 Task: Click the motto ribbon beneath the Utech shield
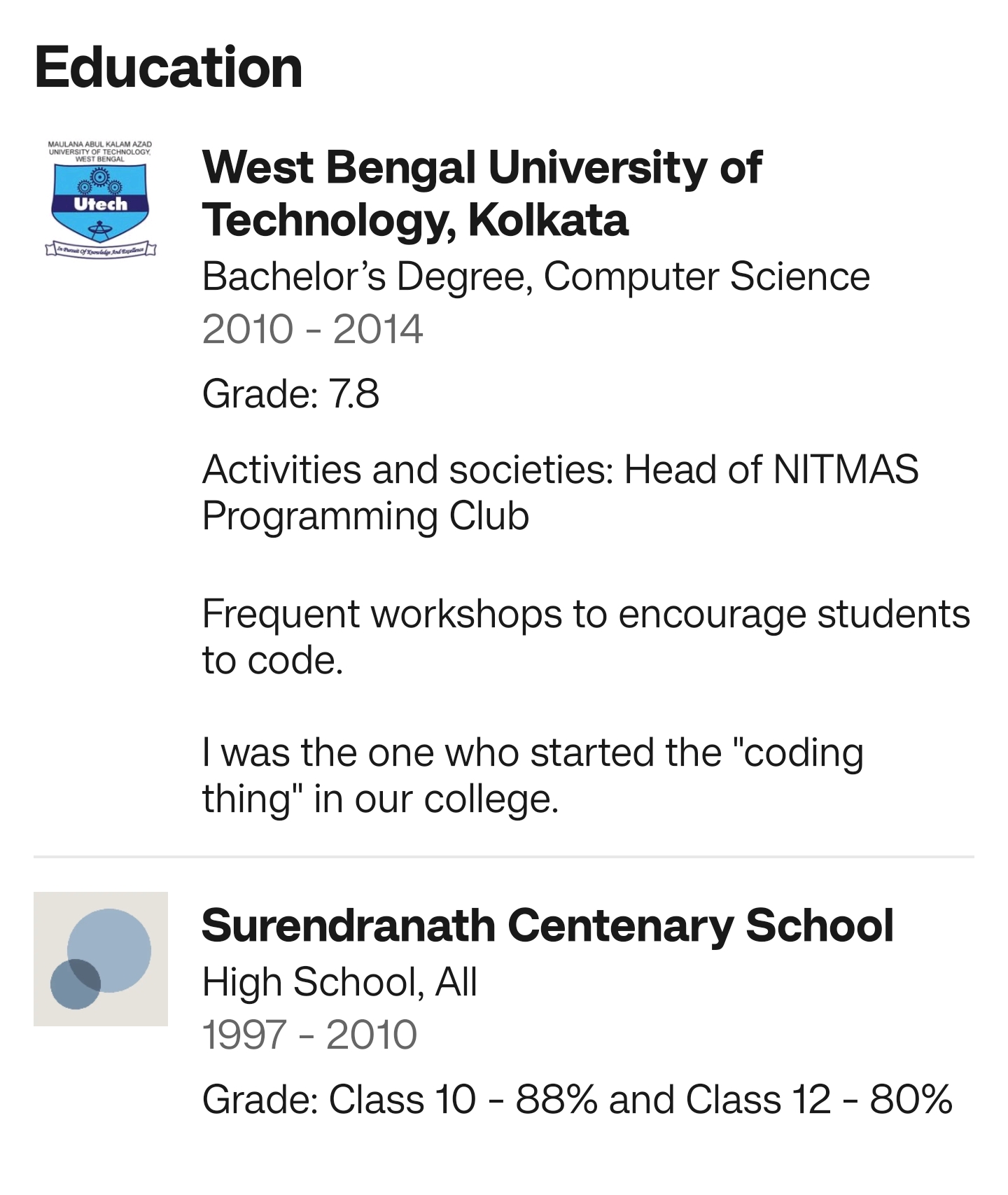[x=100, y=249]
